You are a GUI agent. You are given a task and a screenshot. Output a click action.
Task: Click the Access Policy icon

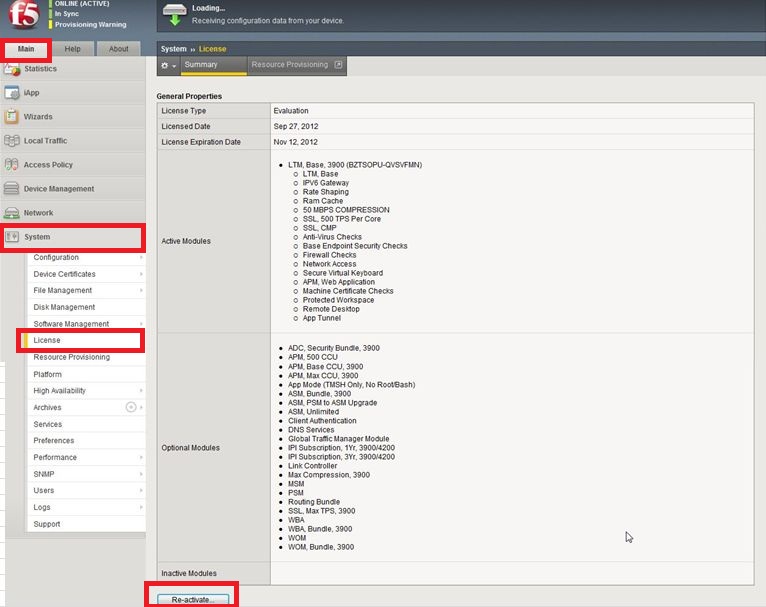pos(12,165)
